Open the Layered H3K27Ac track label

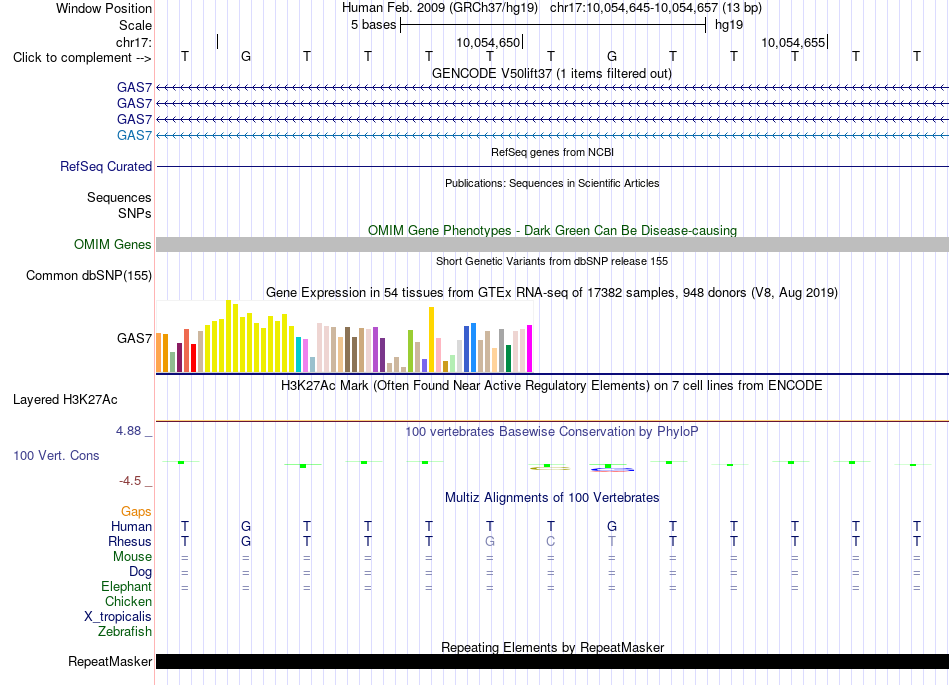pyautogui.click(x=65, y=400)
